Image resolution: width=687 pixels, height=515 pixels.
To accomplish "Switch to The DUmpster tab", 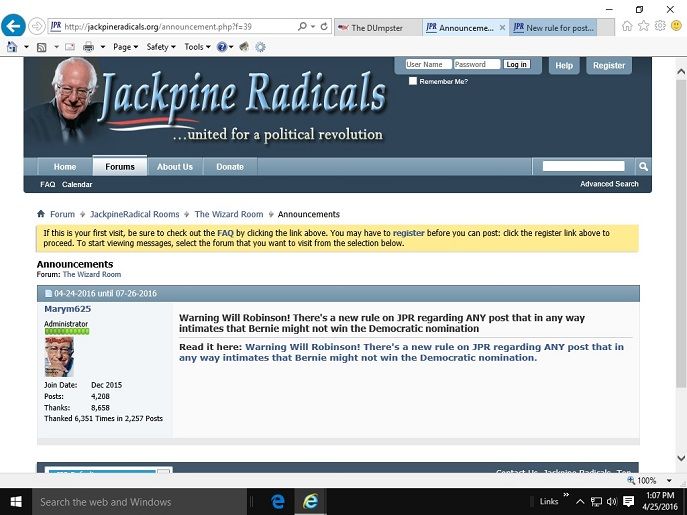I will [379, 28].
